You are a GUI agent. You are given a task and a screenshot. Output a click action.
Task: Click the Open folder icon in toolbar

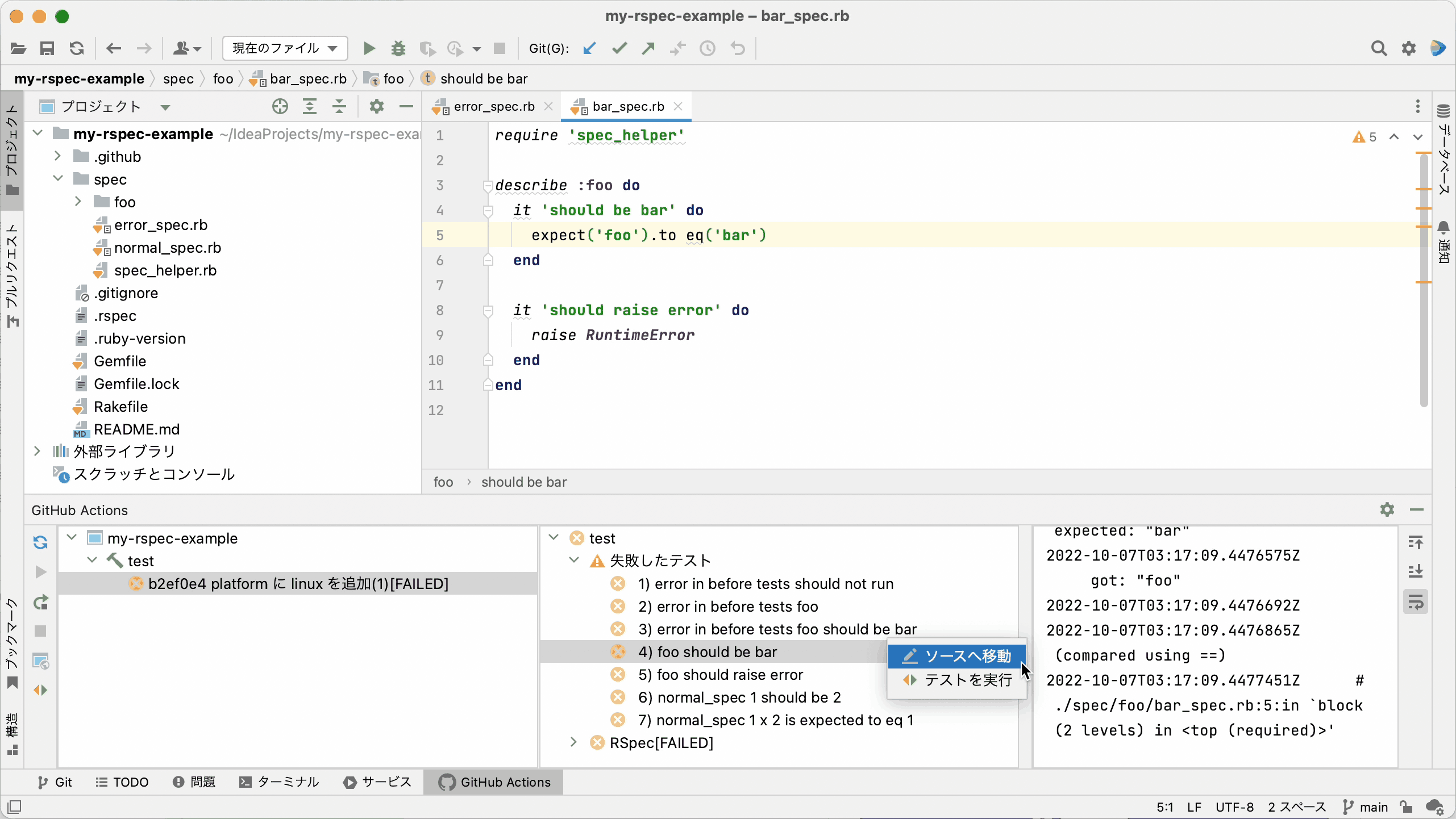(x=18, y=48)
